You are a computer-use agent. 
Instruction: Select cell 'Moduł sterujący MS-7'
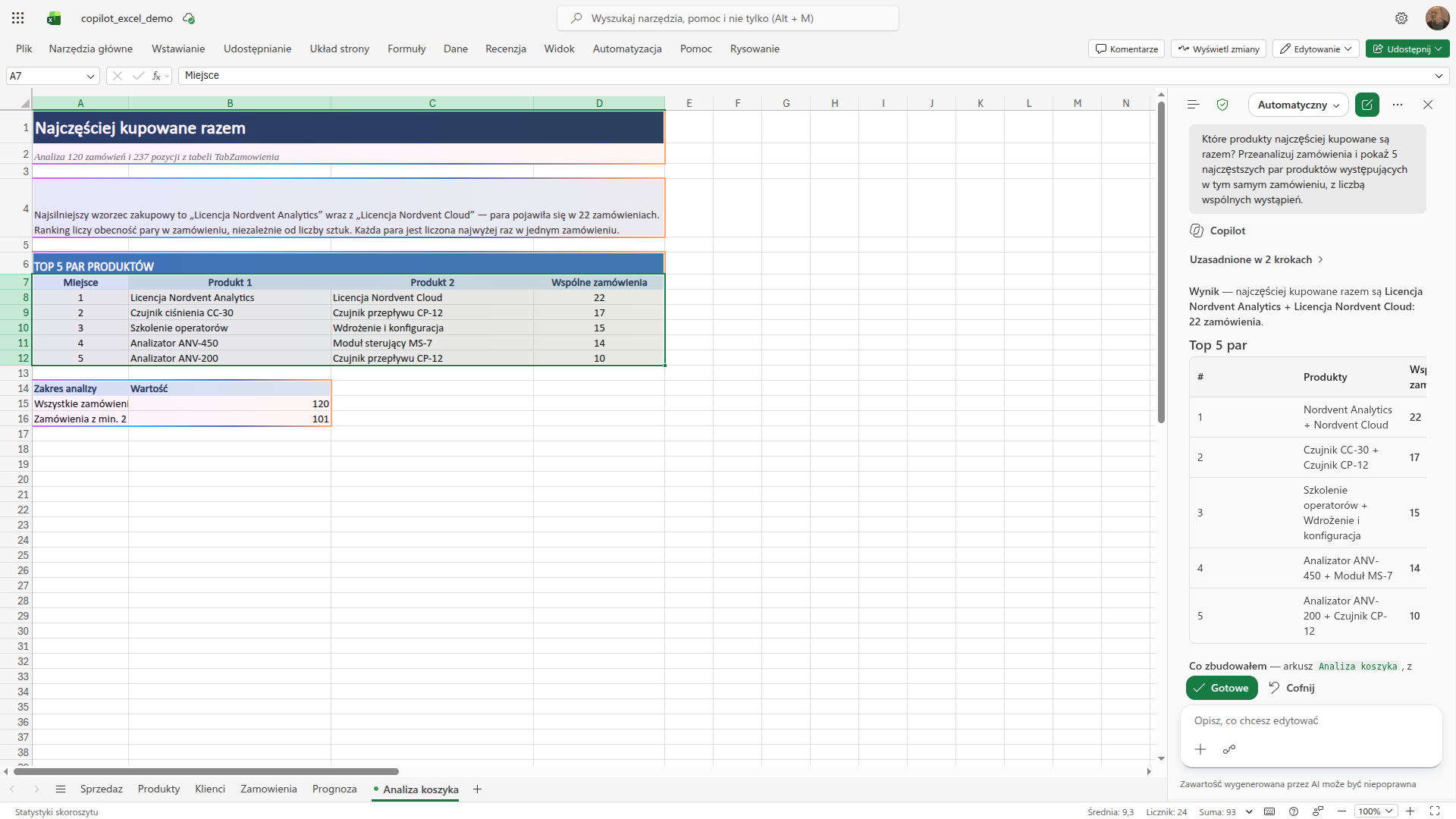tap(432, 343)
